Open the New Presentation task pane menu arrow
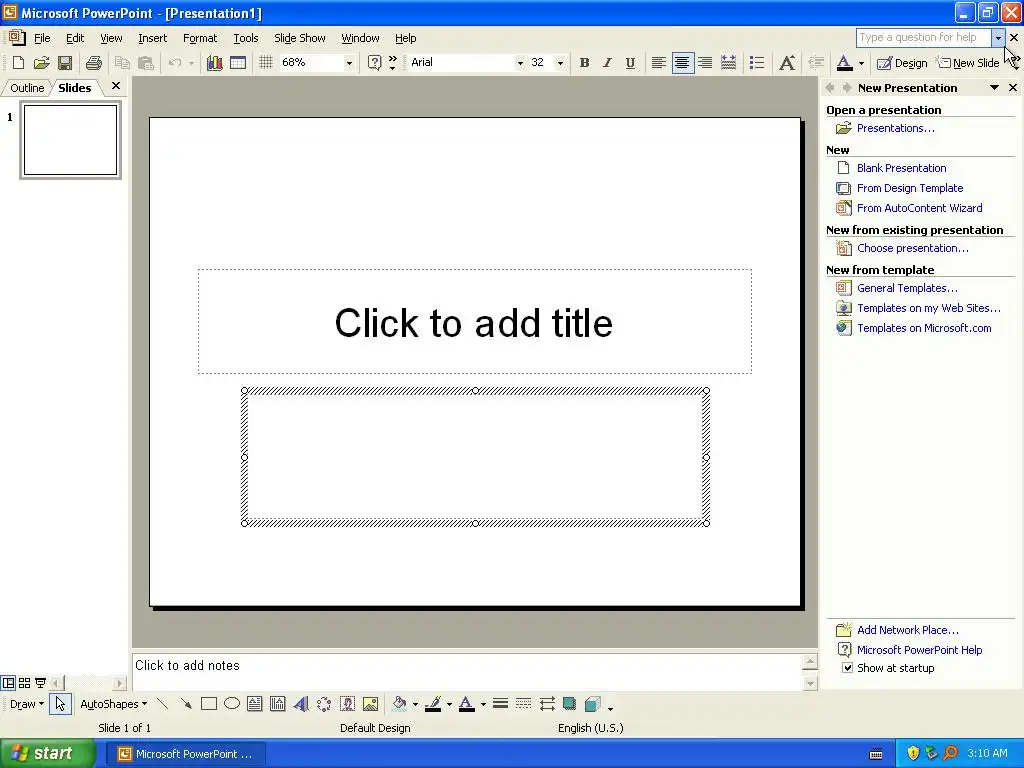 (x=994, y=88)
